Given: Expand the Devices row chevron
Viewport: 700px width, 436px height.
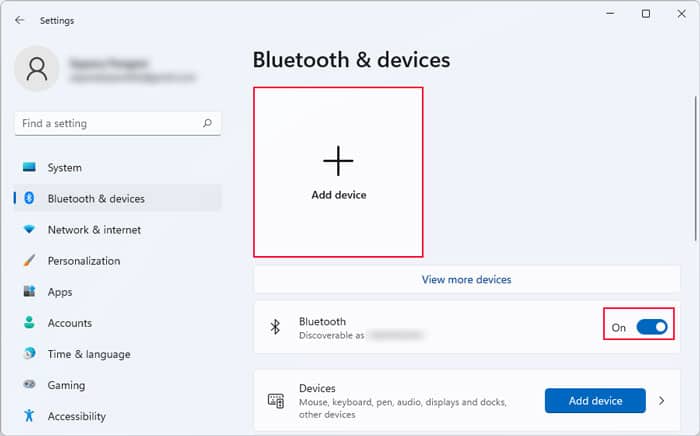Looking at the screenshot, I should click(662, 401).
